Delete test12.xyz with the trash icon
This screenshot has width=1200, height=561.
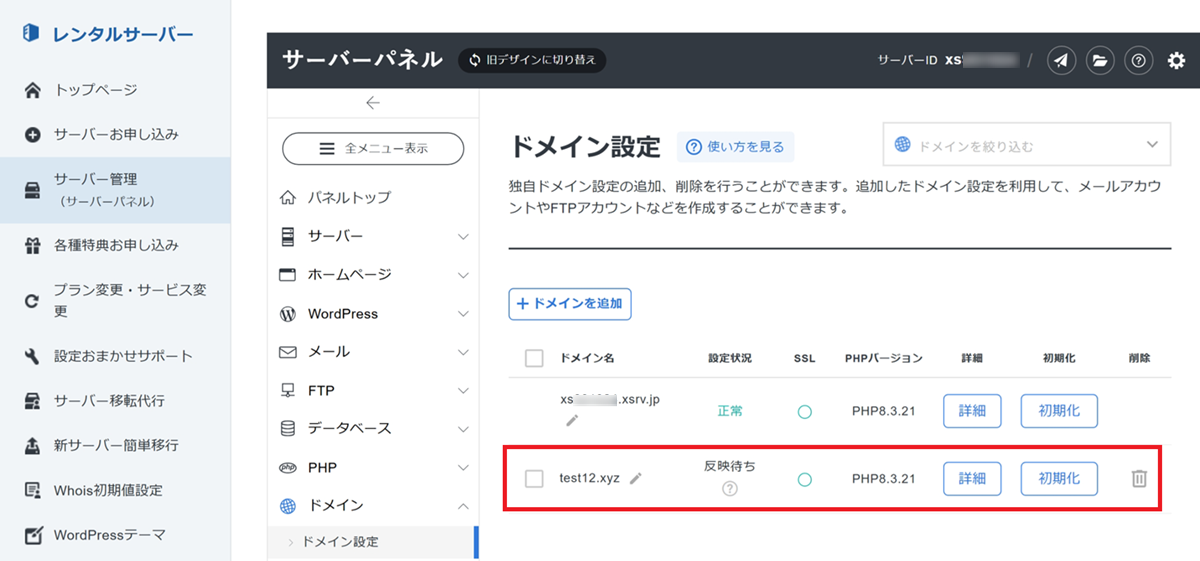1138,479
